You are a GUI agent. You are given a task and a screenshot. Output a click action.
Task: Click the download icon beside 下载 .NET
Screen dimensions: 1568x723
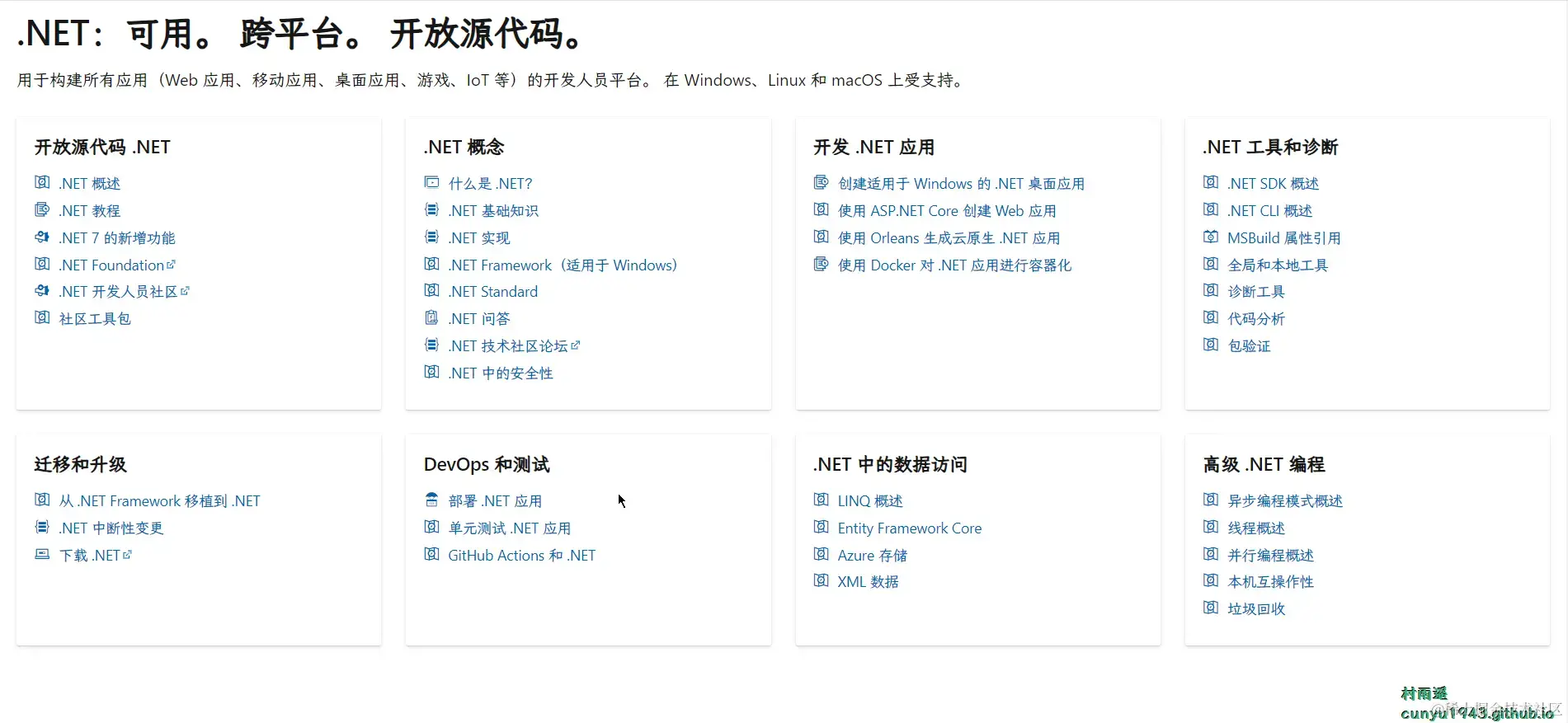click(x=42, y=554)
